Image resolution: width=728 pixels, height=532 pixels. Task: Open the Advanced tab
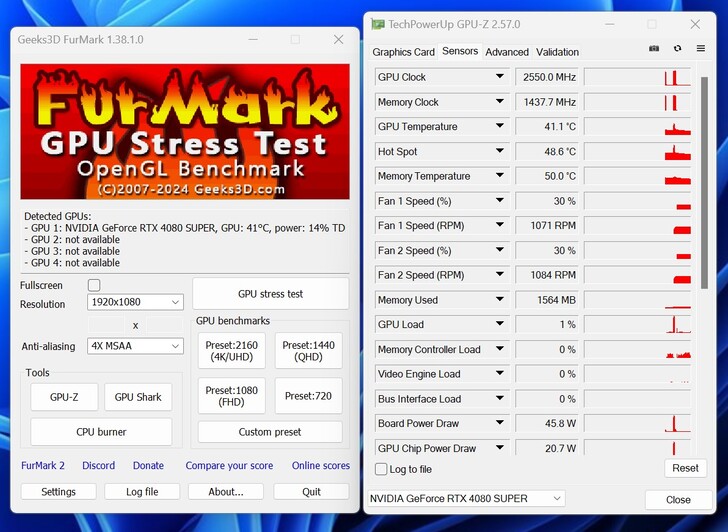(x=507, y=52)
